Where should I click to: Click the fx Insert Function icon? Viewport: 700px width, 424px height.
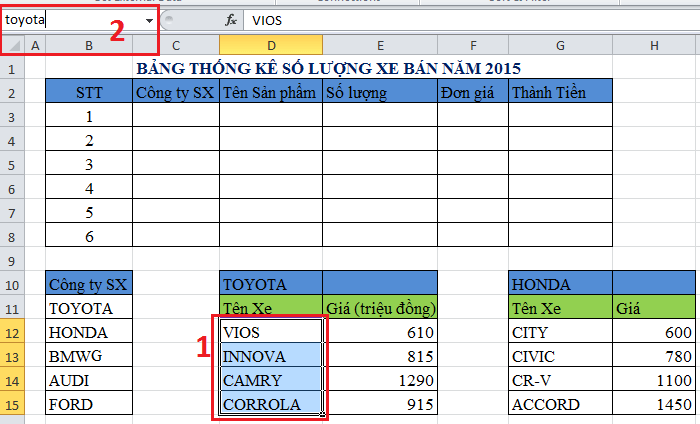pyautogui.click(x=231, y=20)
